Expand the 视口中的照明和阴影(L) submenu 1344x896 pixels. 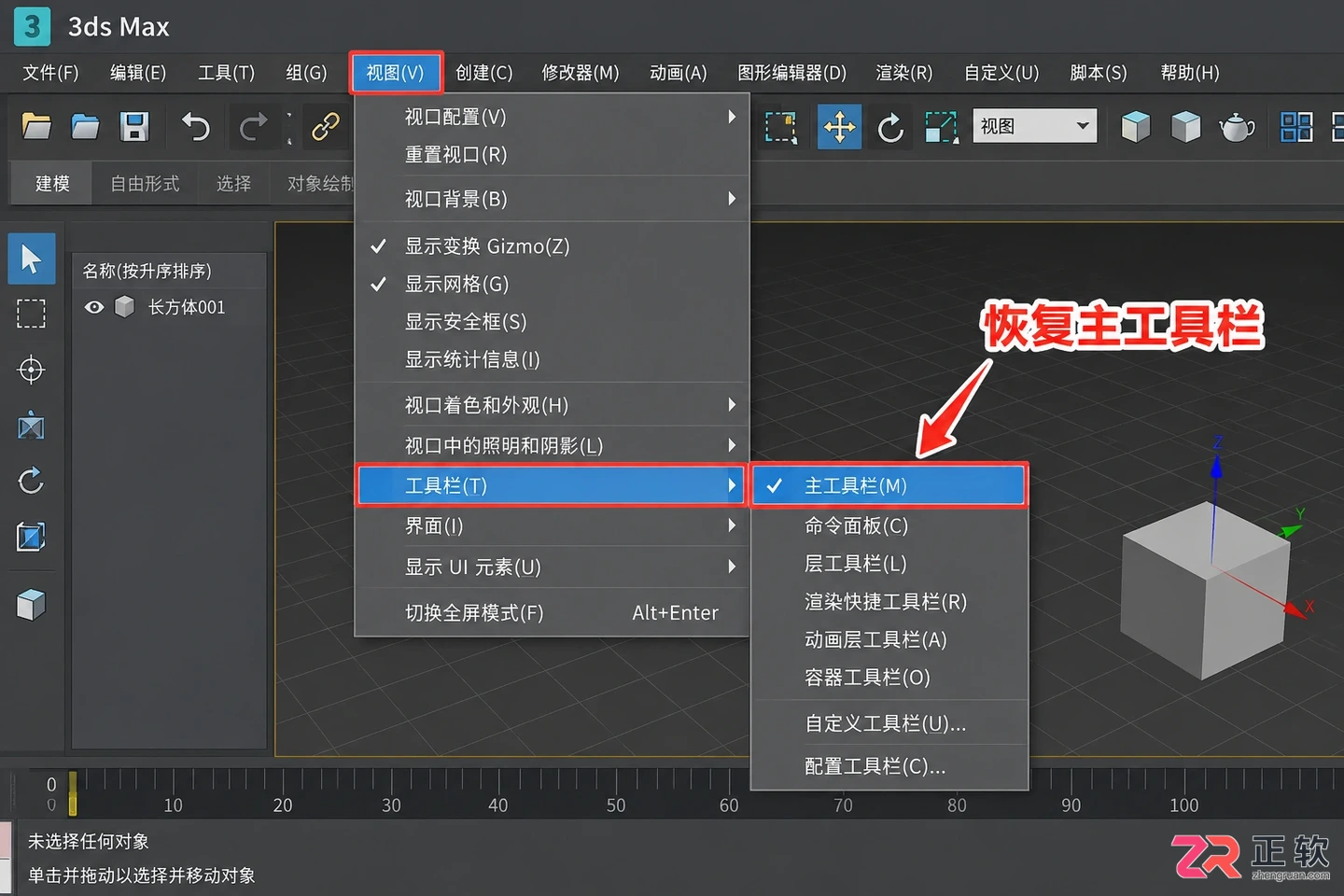click(x=553, y=445)
